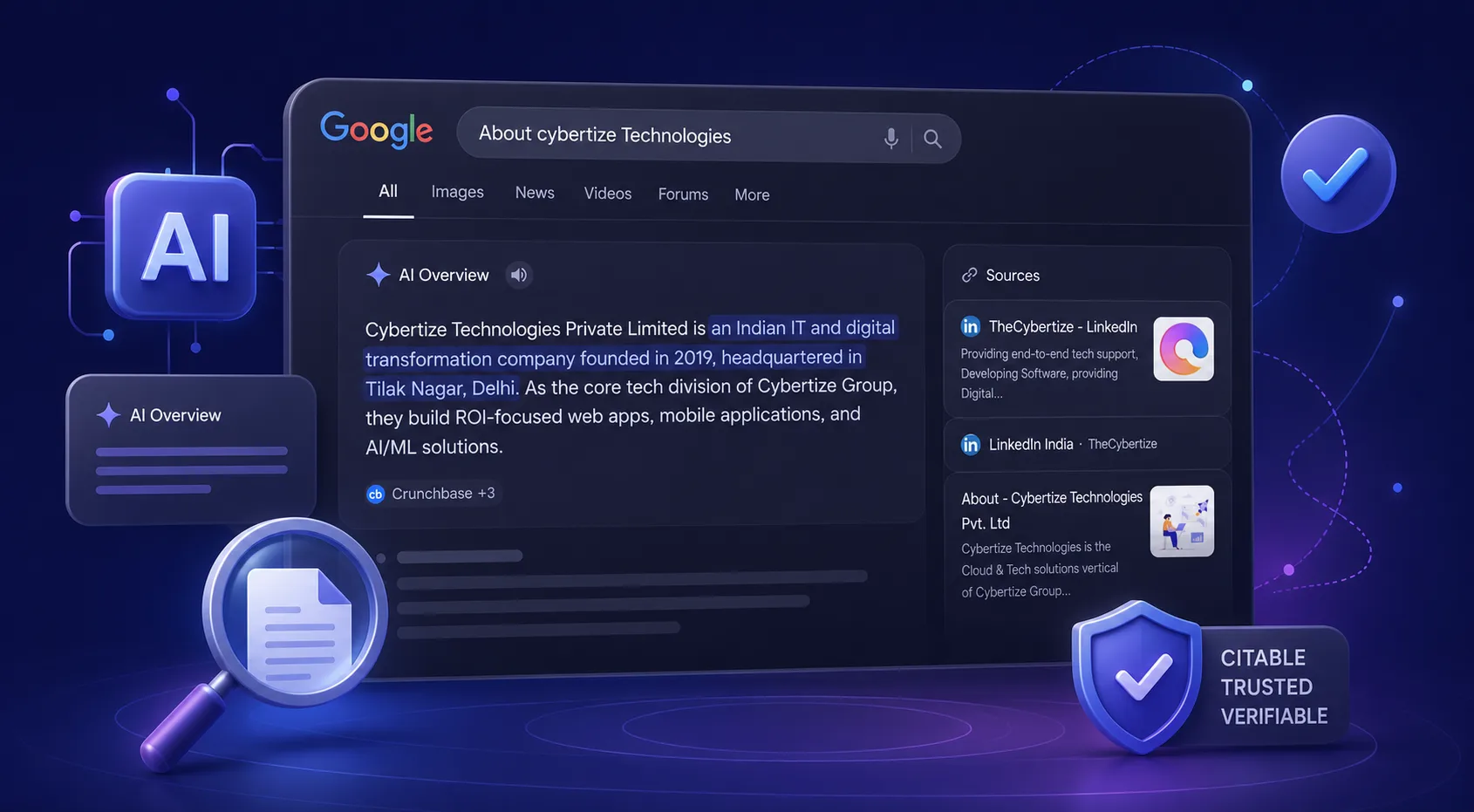The height and width of the screenshot is (812, 1474).
Task: Click the LinkedIn icon beside TheCybertize - LinkedIn
Action: 970,326
